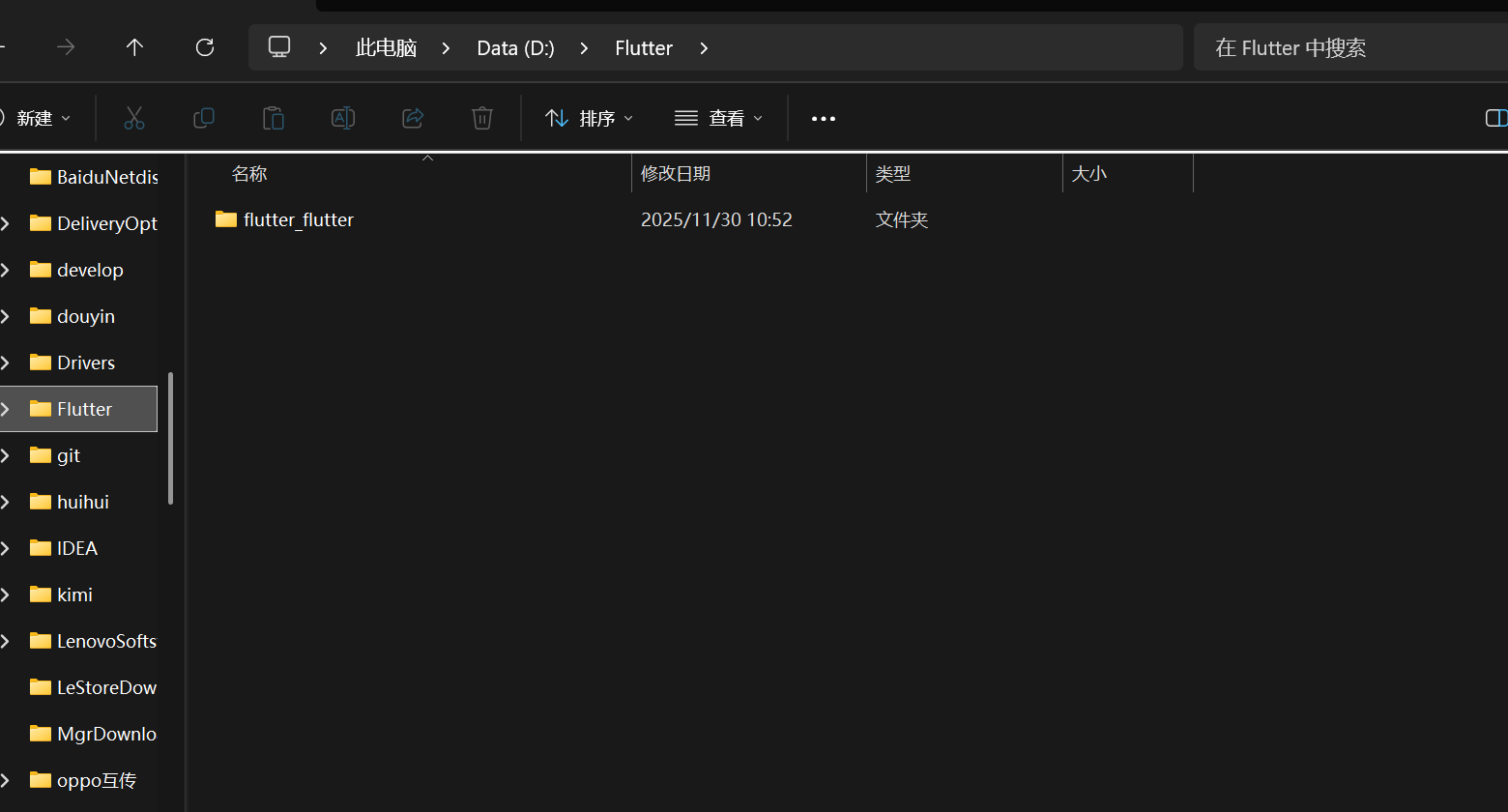
Task: Expand chevron after Data (D:) in address bar
Action: pyautogui.click(x=585, y=48)
